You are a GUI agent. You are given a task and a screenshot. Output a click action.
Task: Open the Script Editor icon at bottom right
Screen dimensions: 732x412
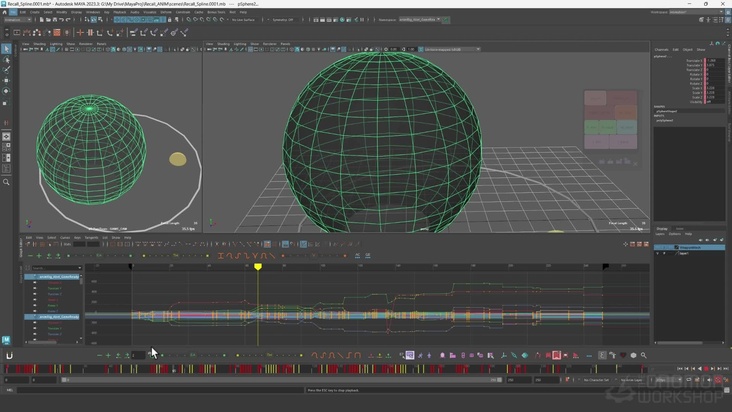point(726,390)
